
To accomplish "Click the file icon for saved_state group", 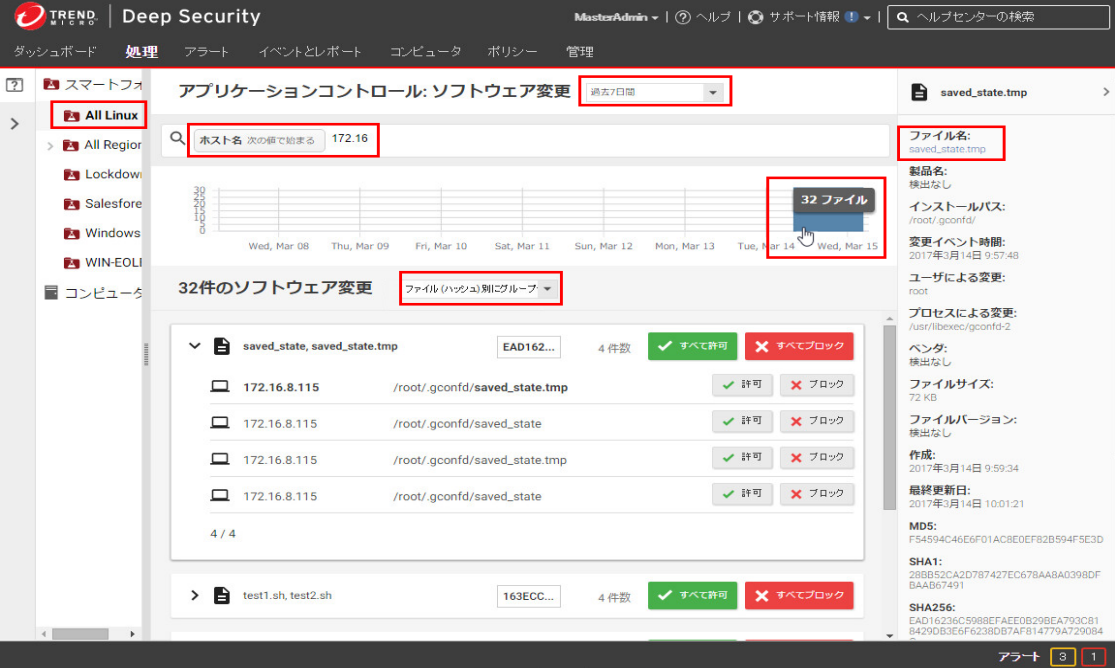I will [x=222, y=346].
